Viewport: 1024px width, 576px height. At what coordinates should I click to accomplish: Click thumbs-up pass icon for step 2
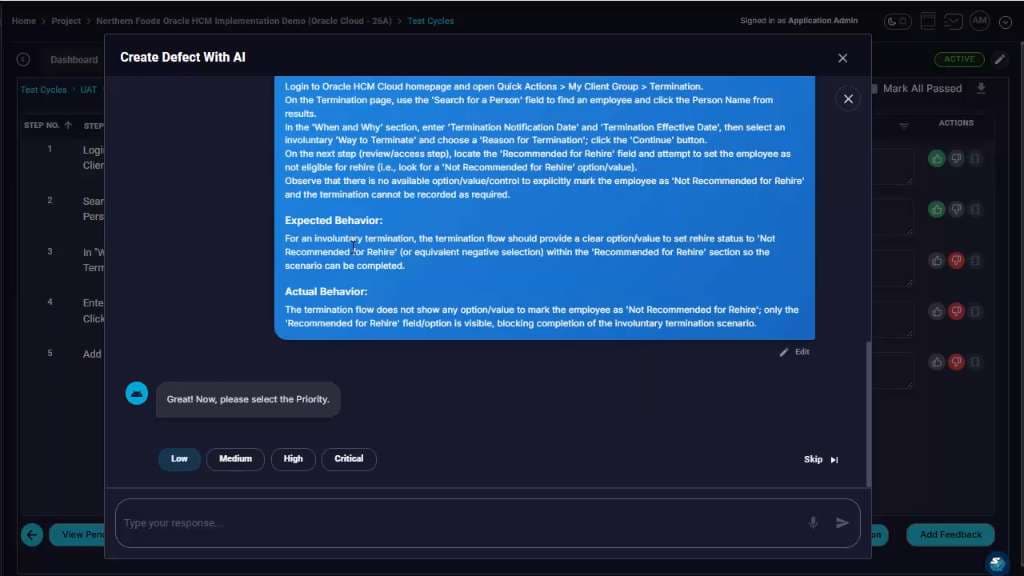[x=936, y=209]
